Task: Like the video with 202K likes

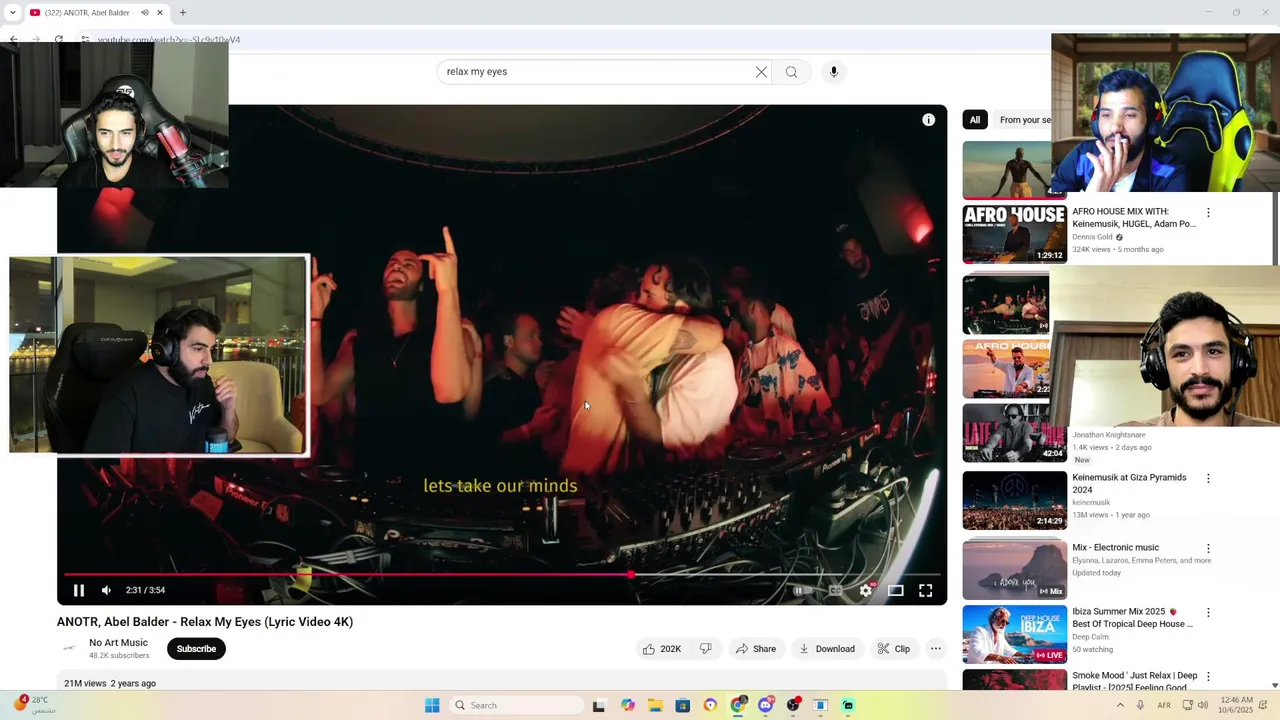Action: pos(661,649)
